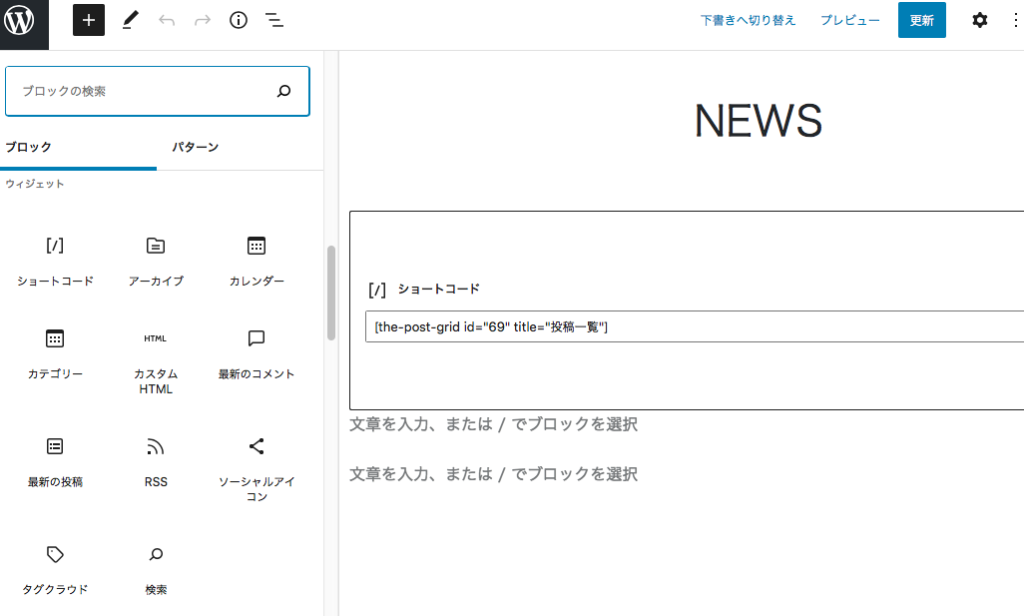Viewport: 1024px width, 616px height.
Task: Redo the last change
Action: pyautogui.click(x=202, y=20)
